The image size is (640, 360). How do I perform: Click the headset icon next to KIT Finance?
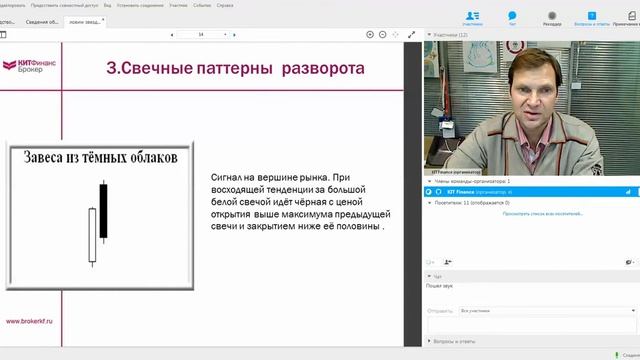coord(439,192)
